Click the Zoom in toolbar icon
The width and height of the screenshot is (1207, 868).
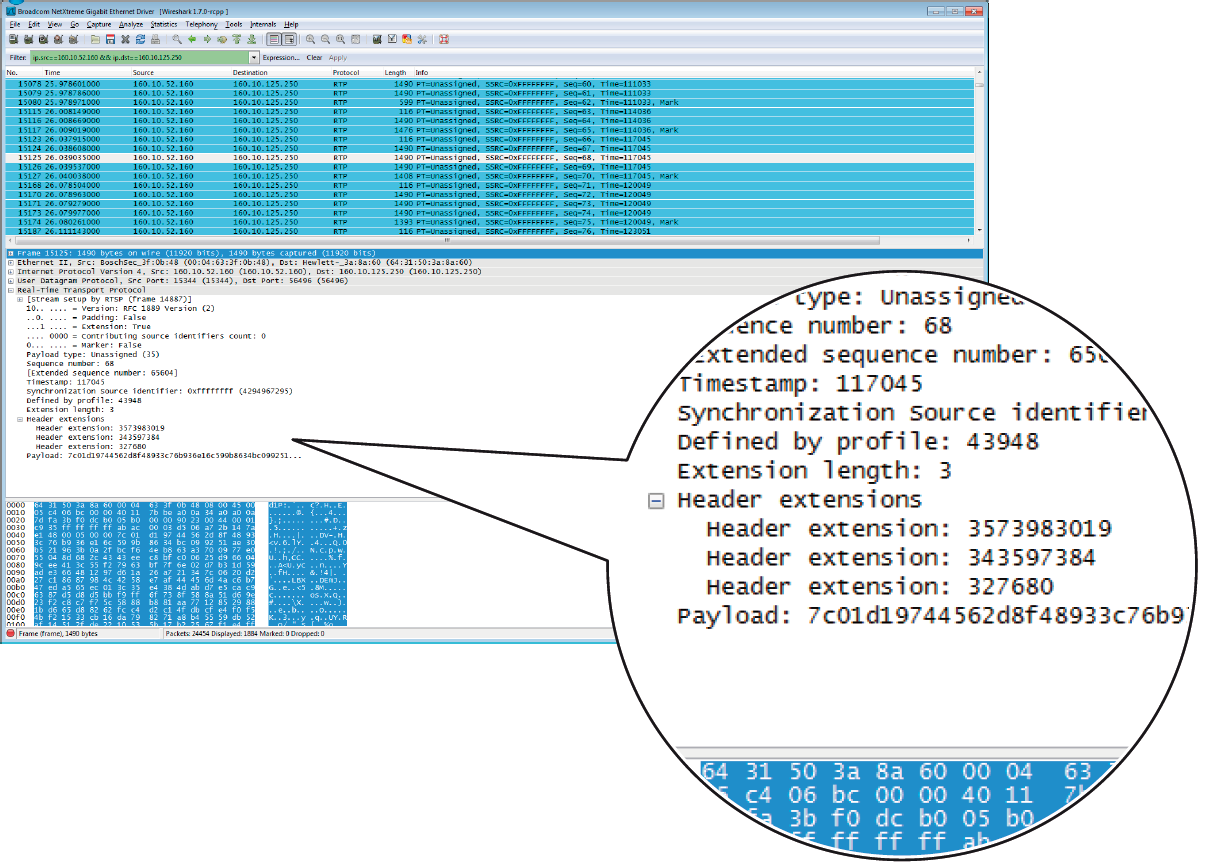[311, 40]
